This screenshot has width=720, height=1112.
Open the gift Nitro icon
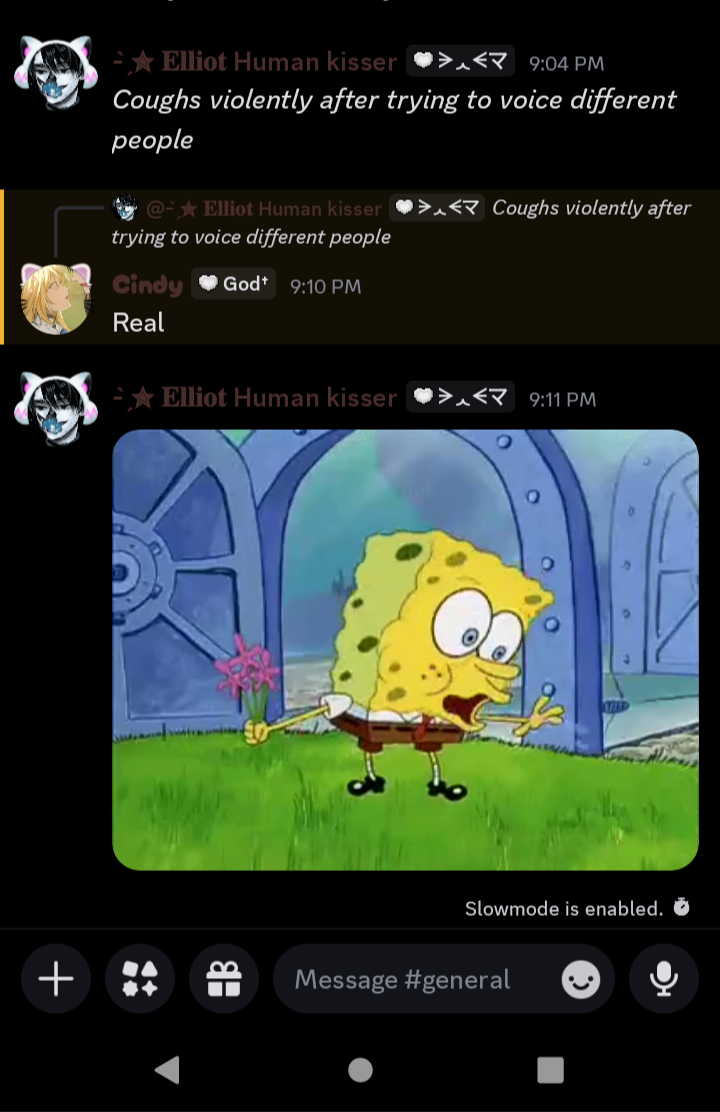(x=223, y=979)
